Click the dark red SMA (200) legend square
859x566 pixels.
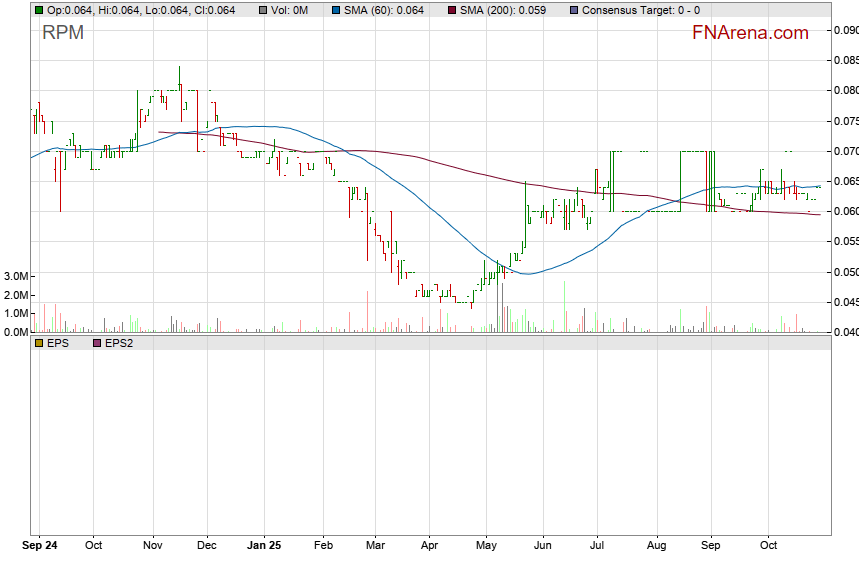tap(451, 10)
